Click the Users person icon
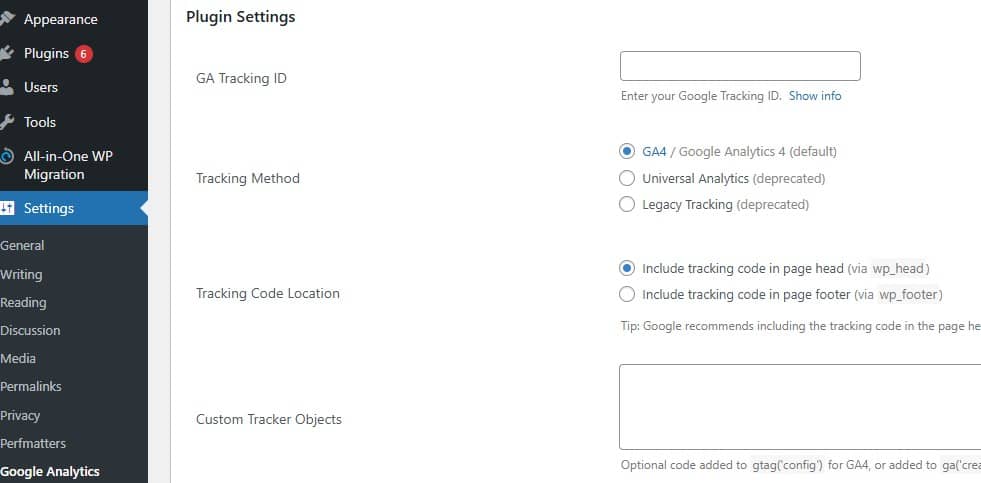The height and width of the screenshot is (483, 981). 7,87
